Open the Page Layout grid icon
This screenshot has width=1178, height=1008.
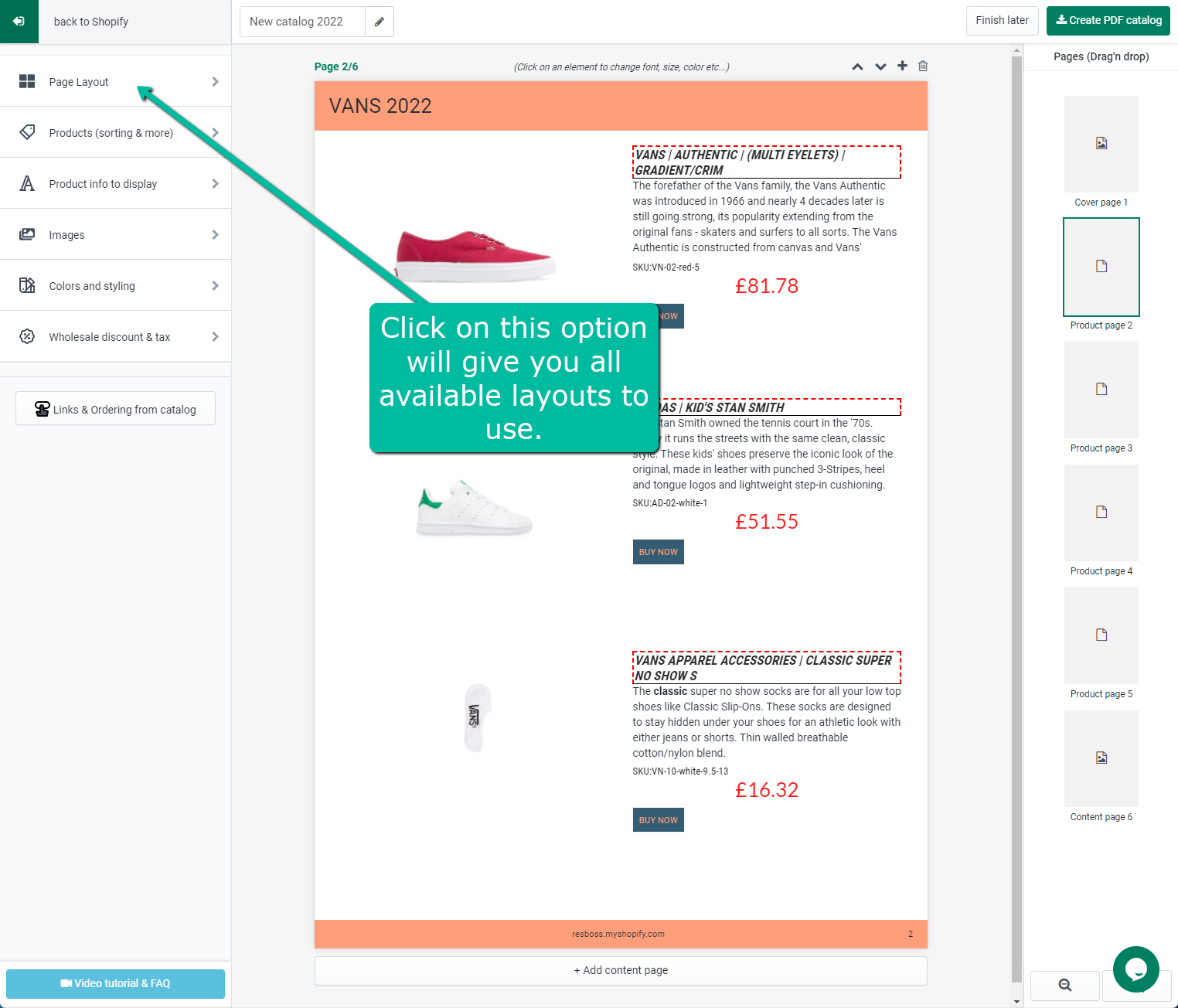click(x=27, y=81)
